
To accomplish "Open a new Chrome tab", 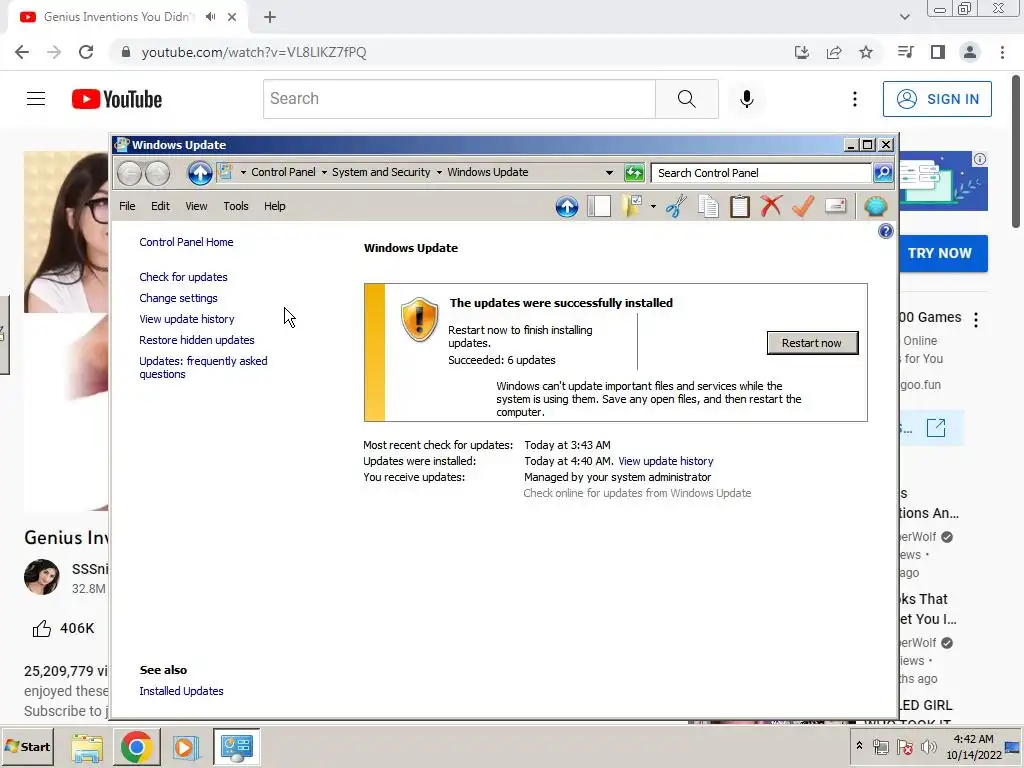I will (270, 18).
